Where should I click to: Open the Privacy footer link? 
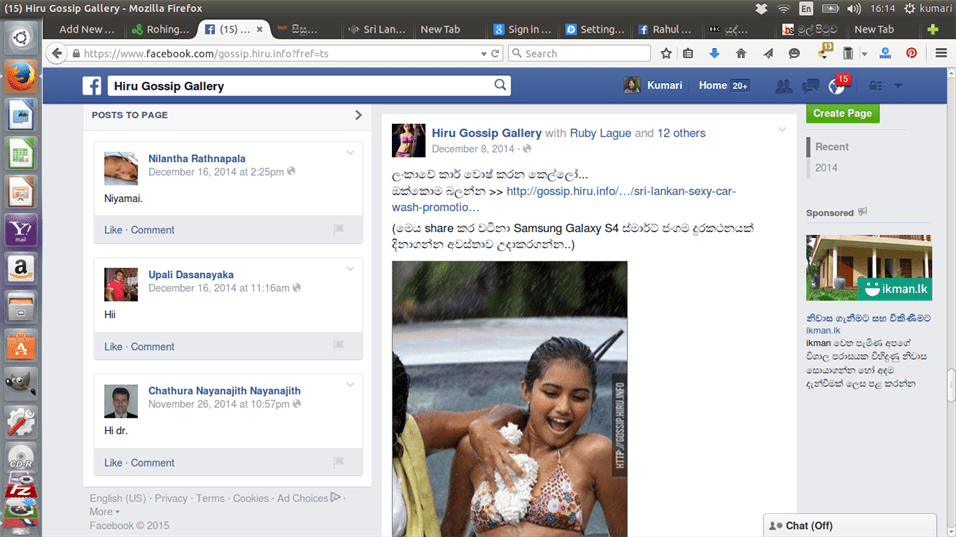tap(171, 498)
